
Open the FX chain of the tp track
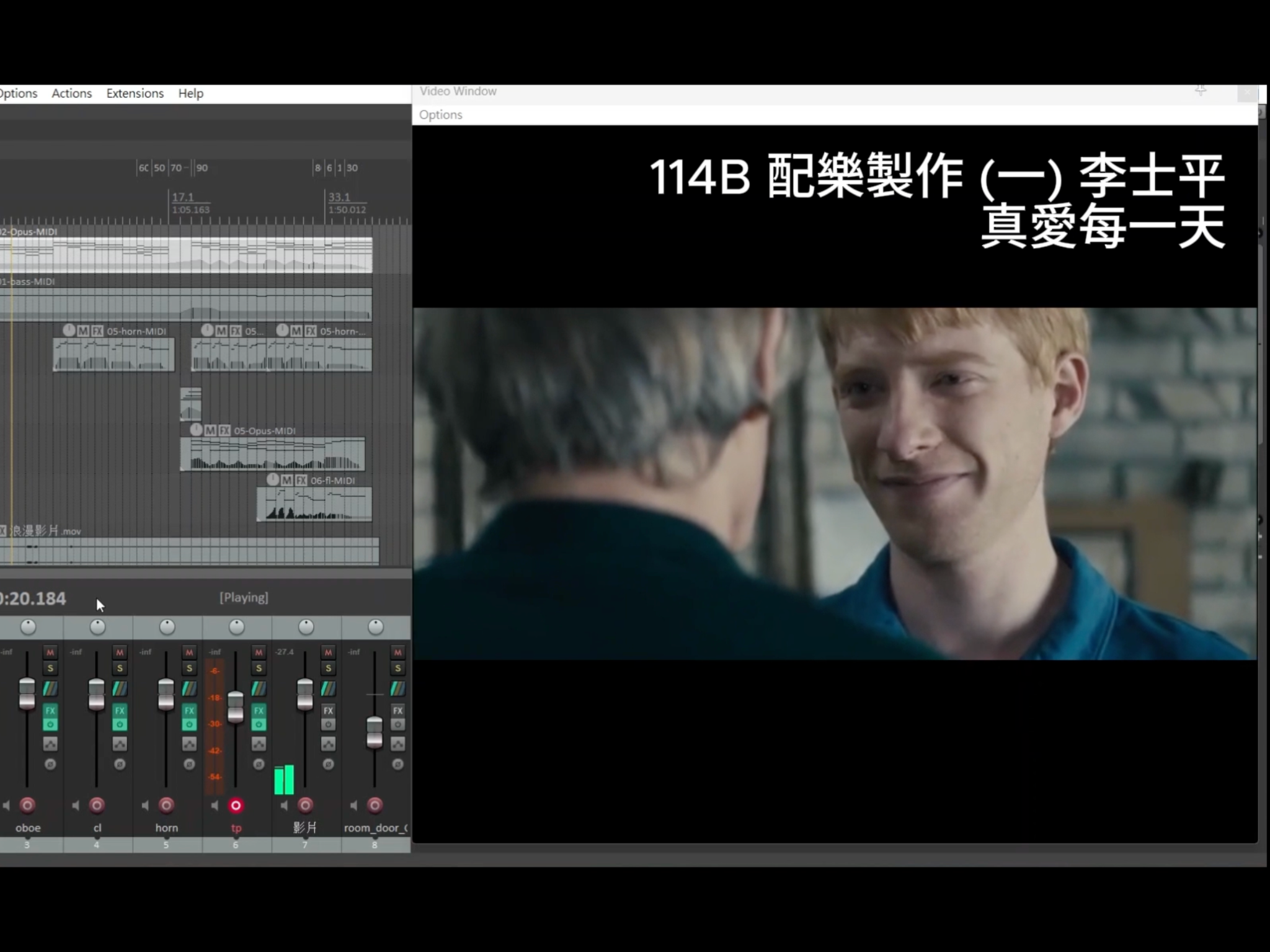pyautogui.click(x=259, y=711)
